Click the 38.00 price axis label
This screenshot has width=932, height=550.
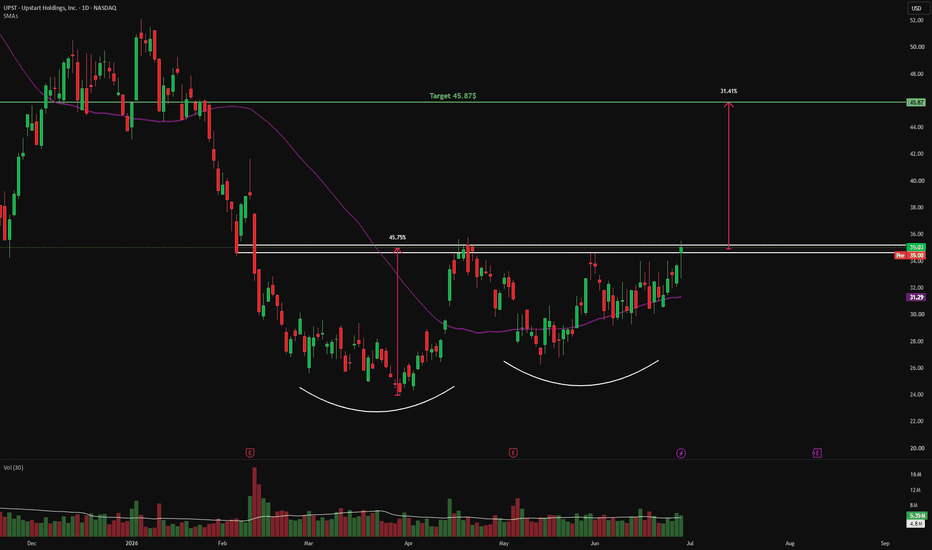coord(917,208)
